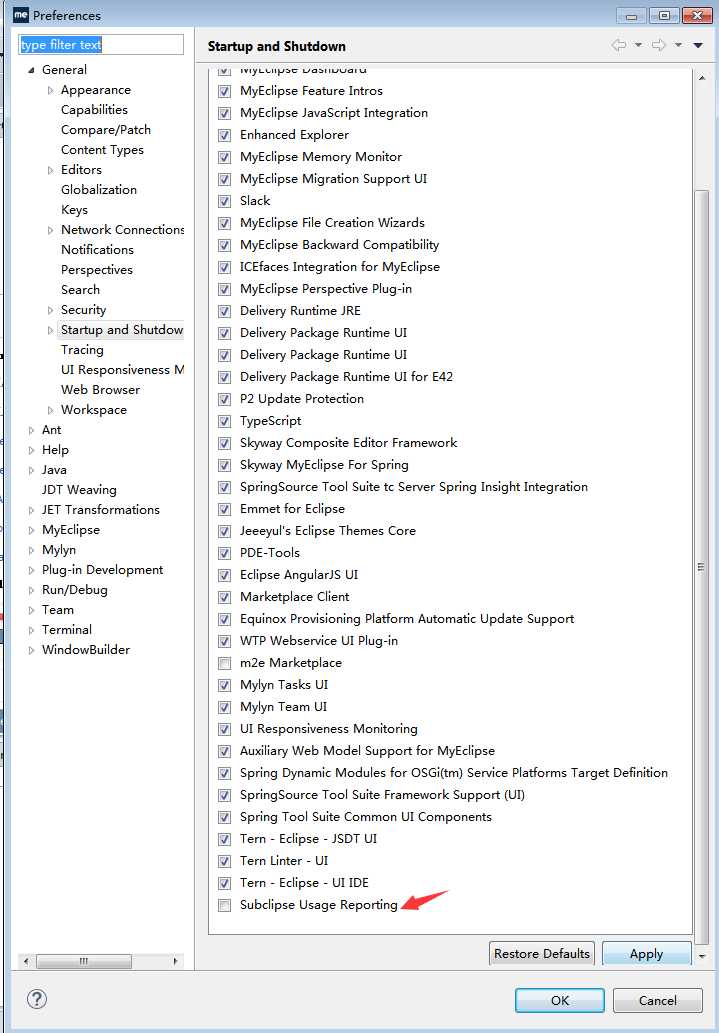Click the MyEclipse icon in the title bar
Screen dimensions: 719x1033
pos(21,14)
